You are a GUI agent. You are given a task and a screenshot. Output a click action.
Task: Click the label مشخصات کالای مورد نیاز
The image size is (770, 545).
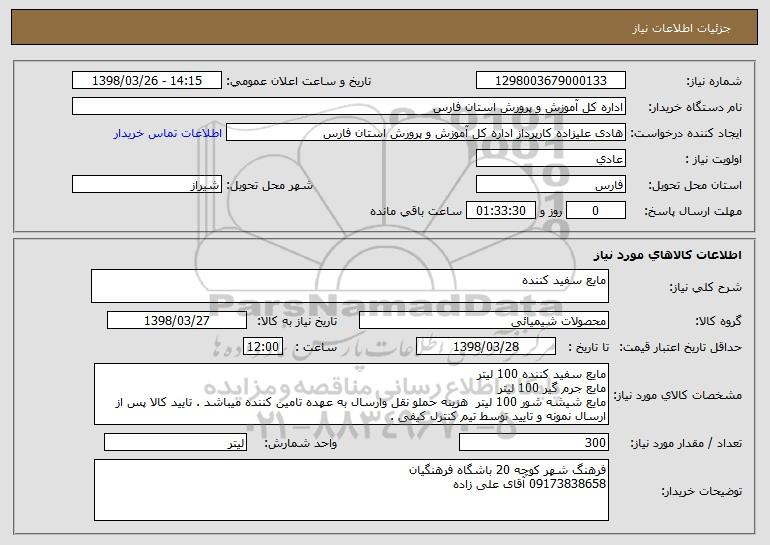point(678,395)
